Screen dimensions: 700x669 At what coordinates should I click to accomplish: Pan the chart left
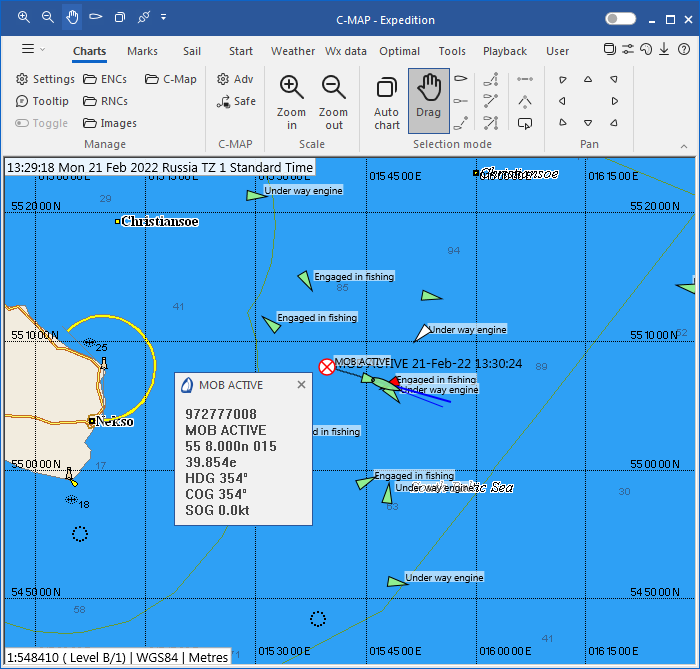pos(562,101)
